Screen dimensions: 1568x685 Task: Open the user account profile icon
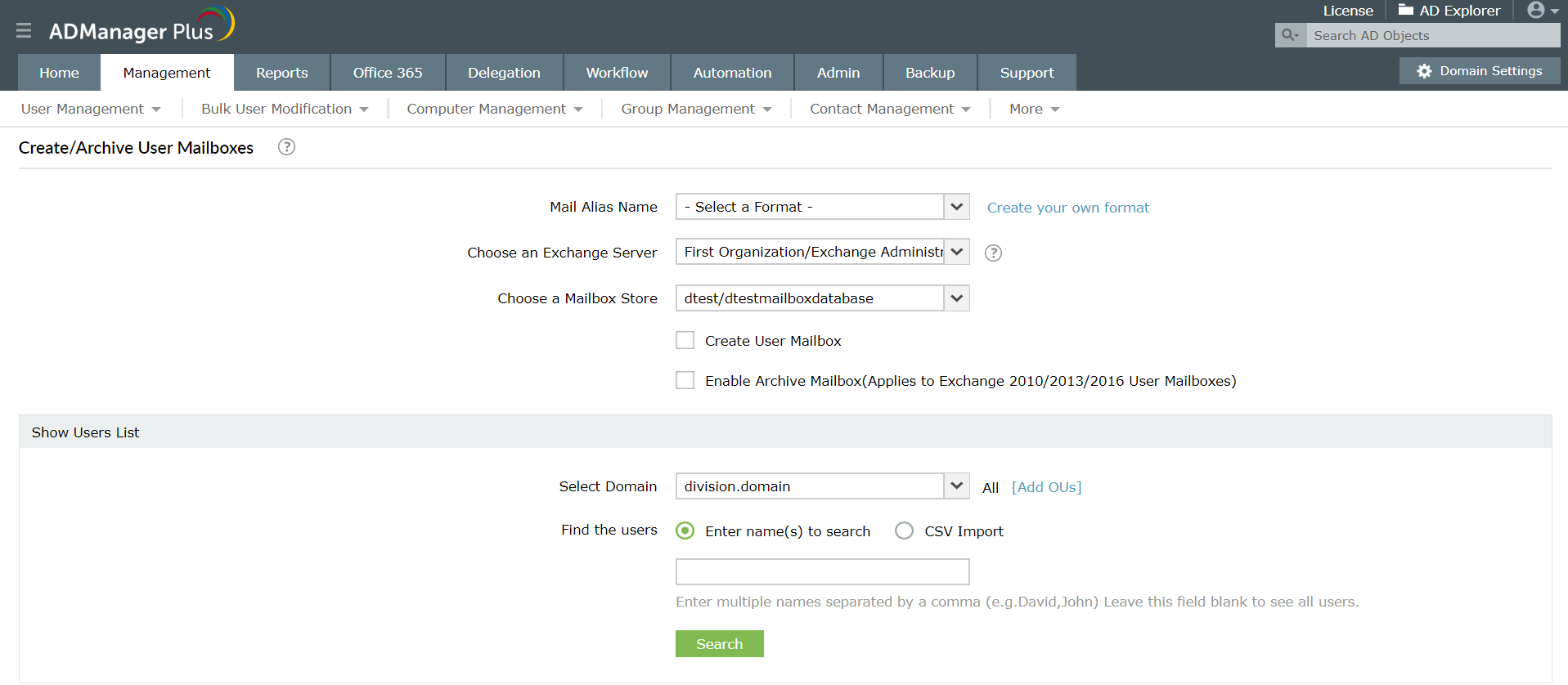coord(1536,10)
